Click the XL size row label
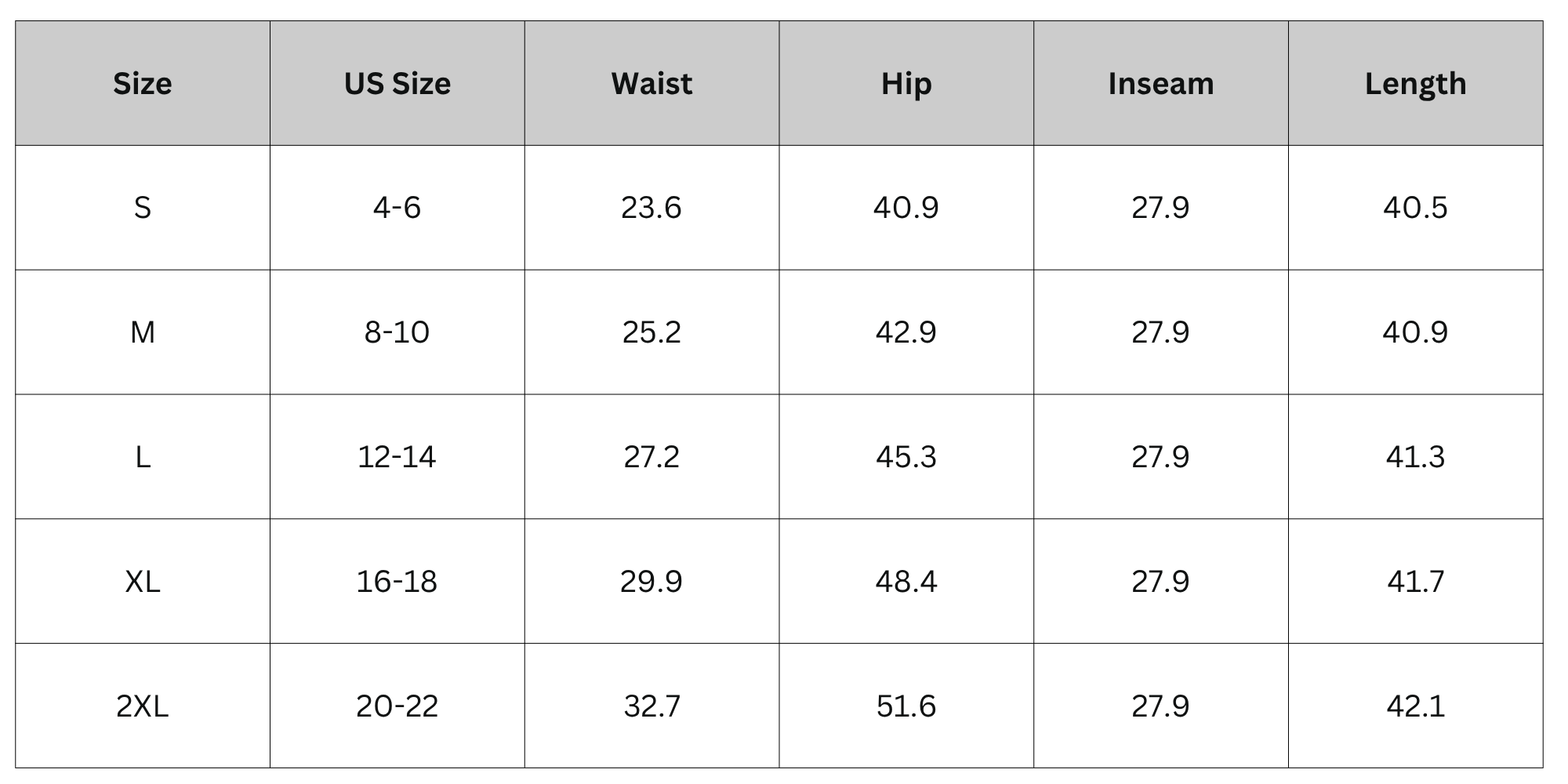This screenshot has height=784, width=1568. 142,582
